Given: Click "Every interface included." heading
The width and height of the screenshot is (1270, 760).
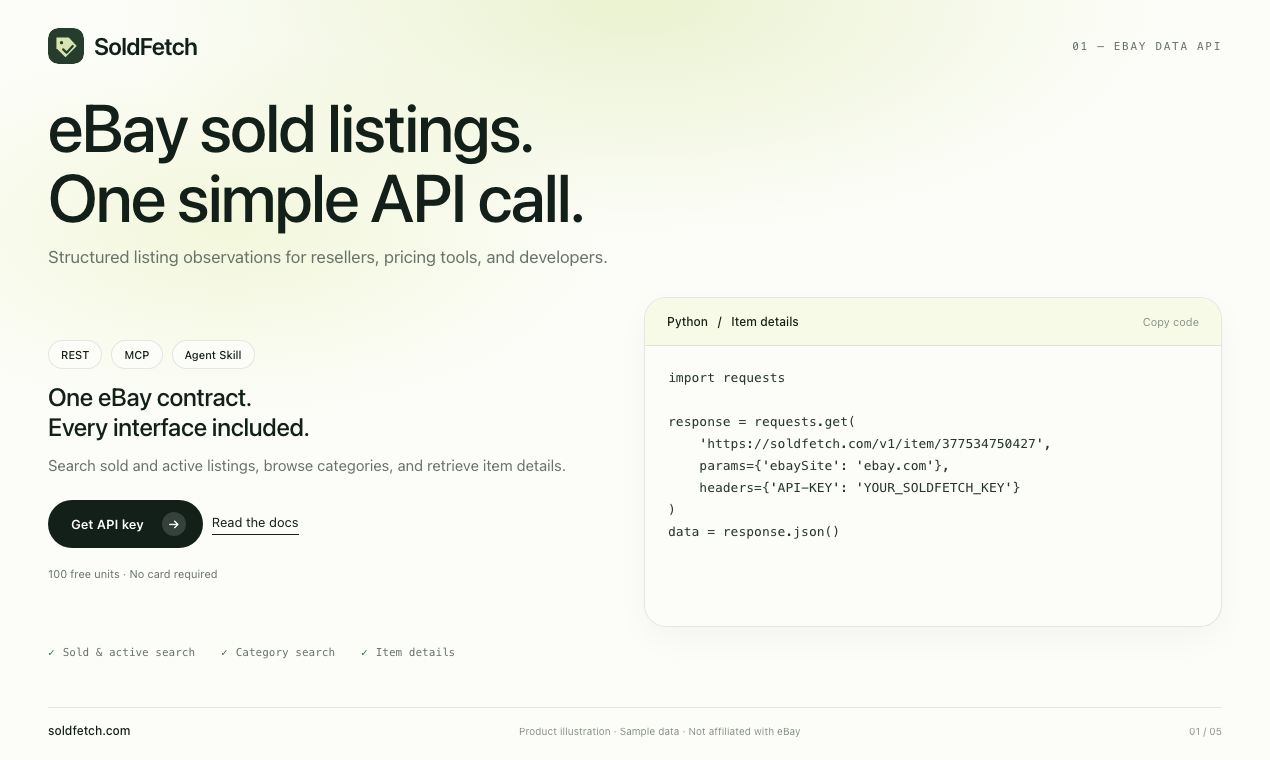Looking at the screenshot, I should click(x=179, y=428).
